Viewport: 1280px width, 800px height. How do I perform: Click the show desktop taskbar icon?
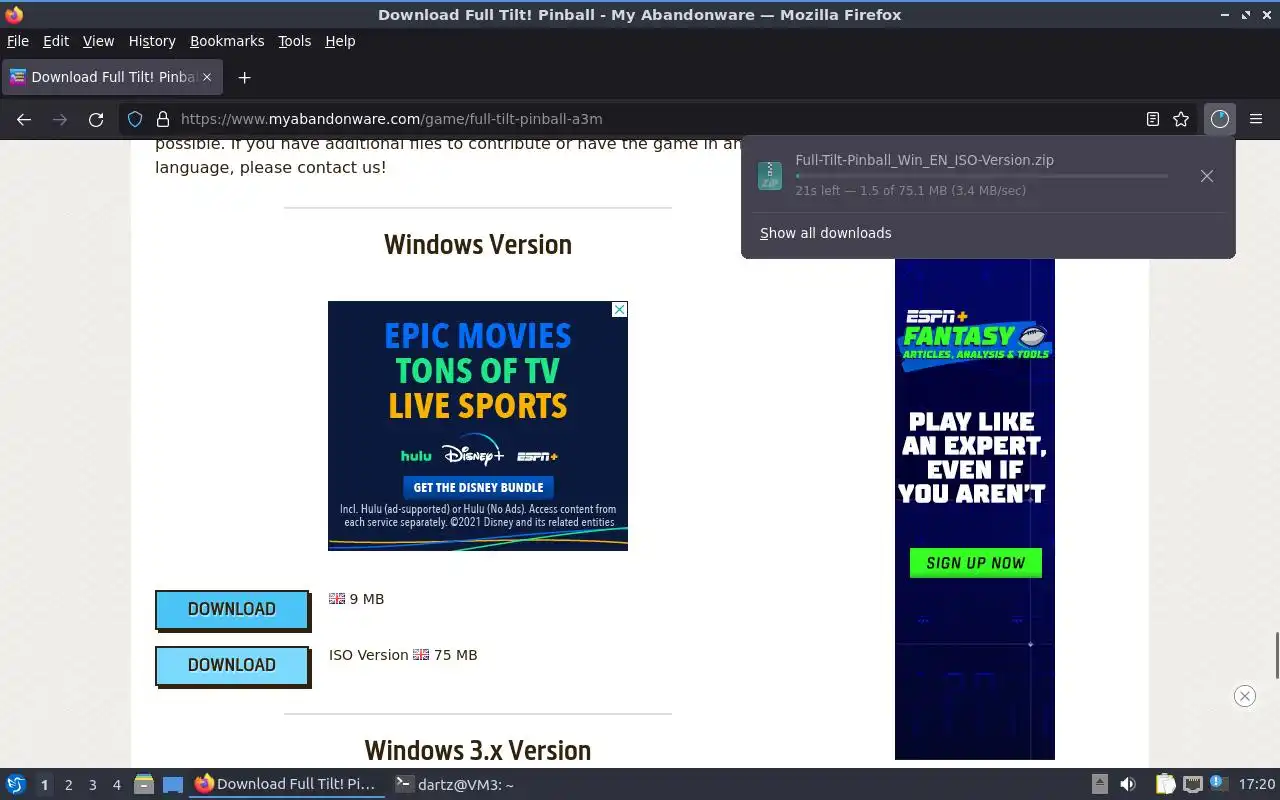173,784
